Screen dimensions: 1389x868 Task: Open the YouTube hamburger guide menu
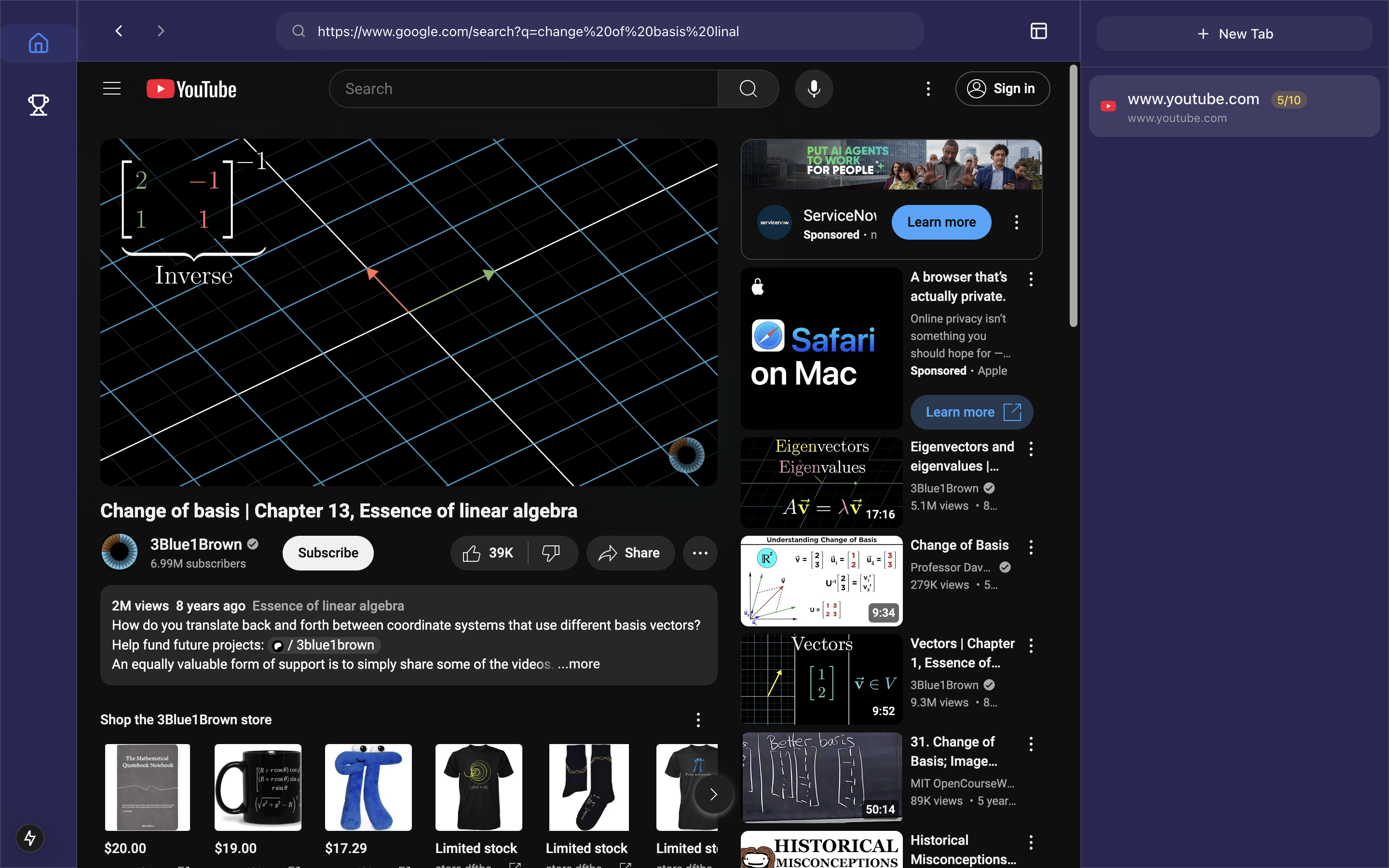point(112,89)
